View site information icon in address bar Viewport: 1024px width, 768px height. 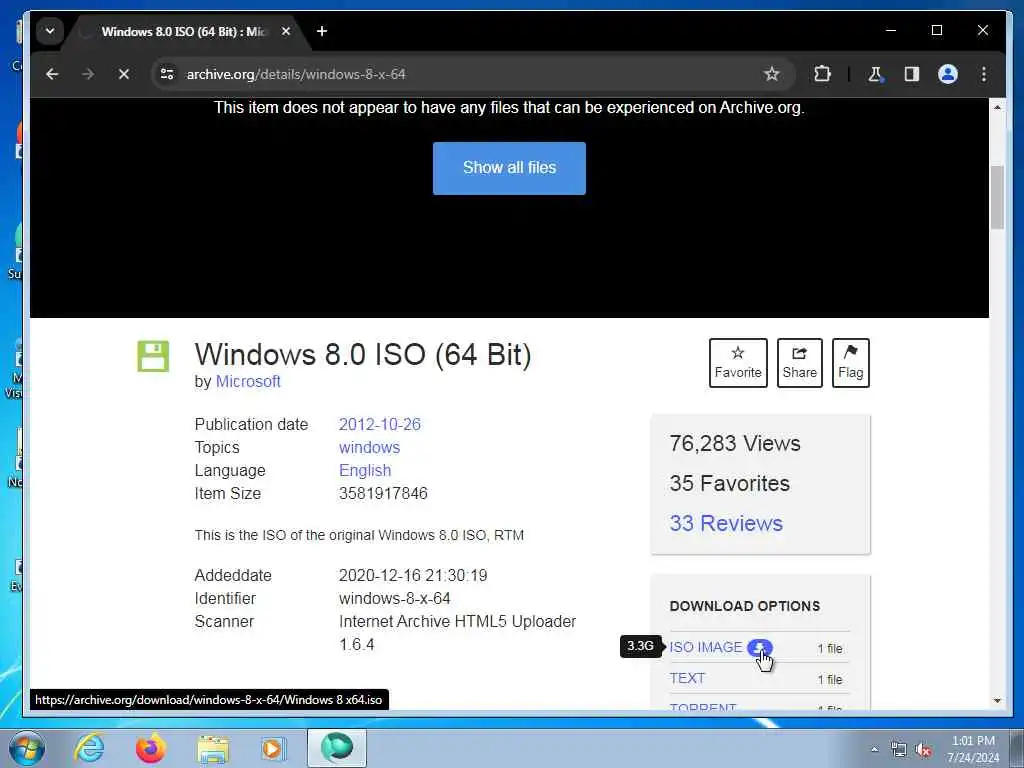coord(167,74)
